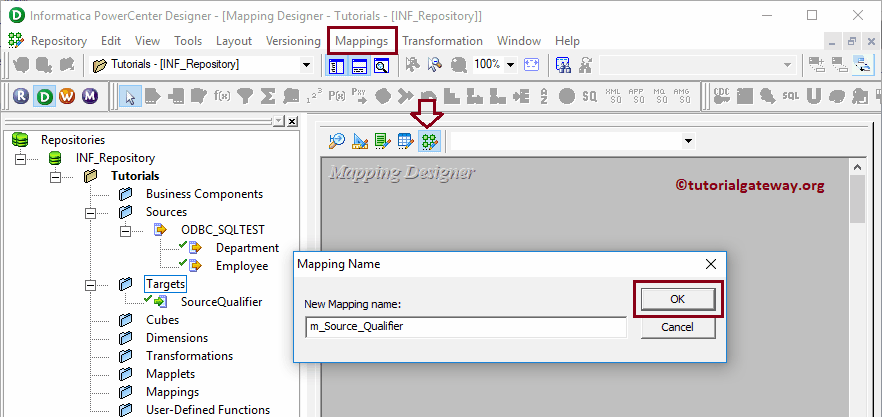
Task: Click the SQL transformation icon
Action: 790,96
